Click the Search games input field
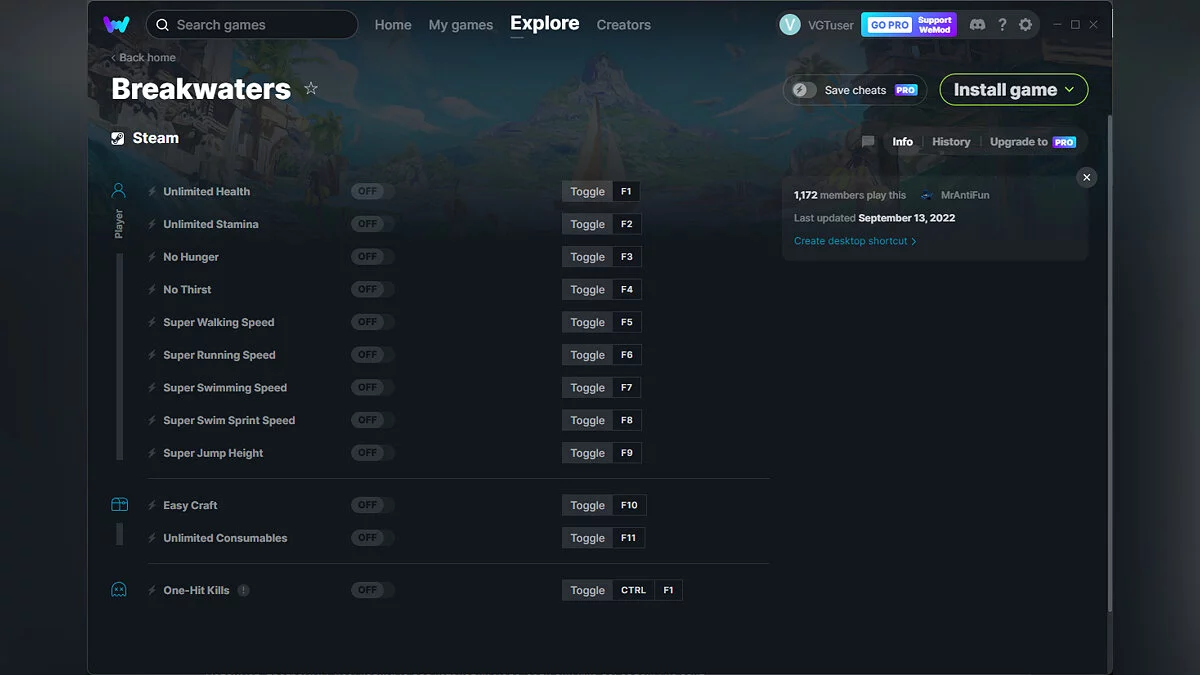This screenshot has width=1200, height=675. point(252,25)
